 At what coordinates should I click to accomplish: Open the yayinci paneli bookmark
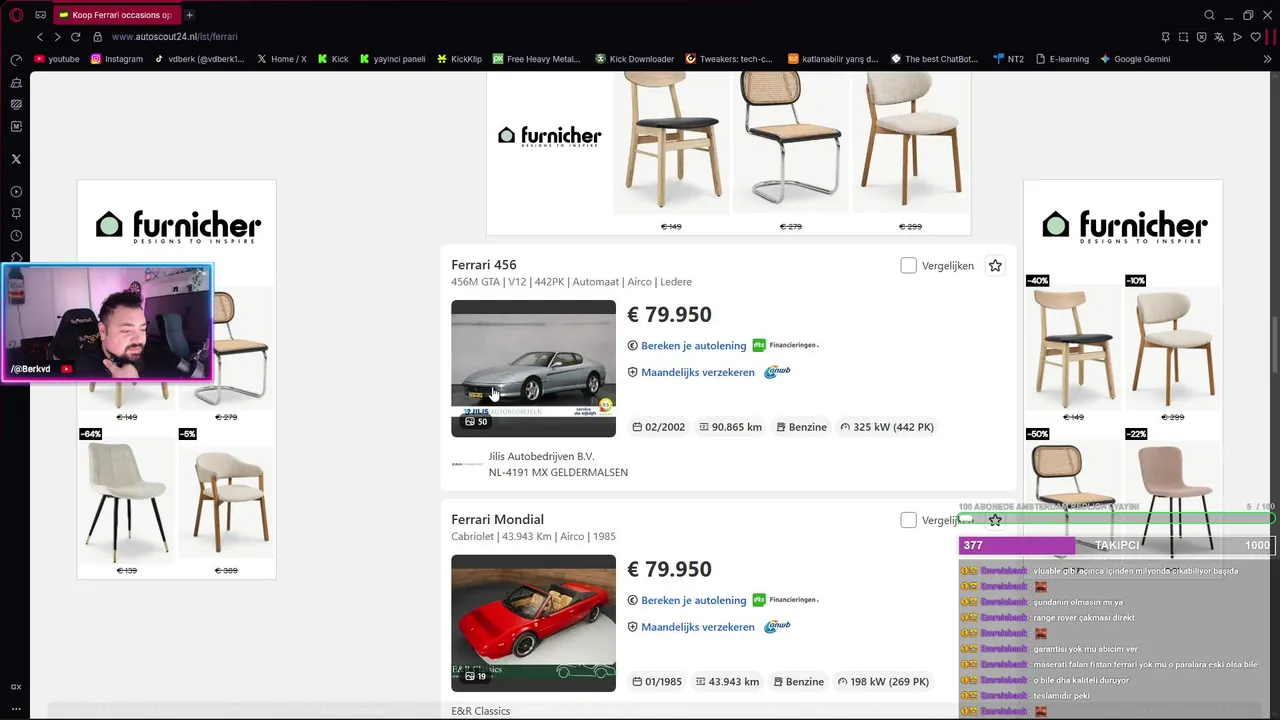393,59
